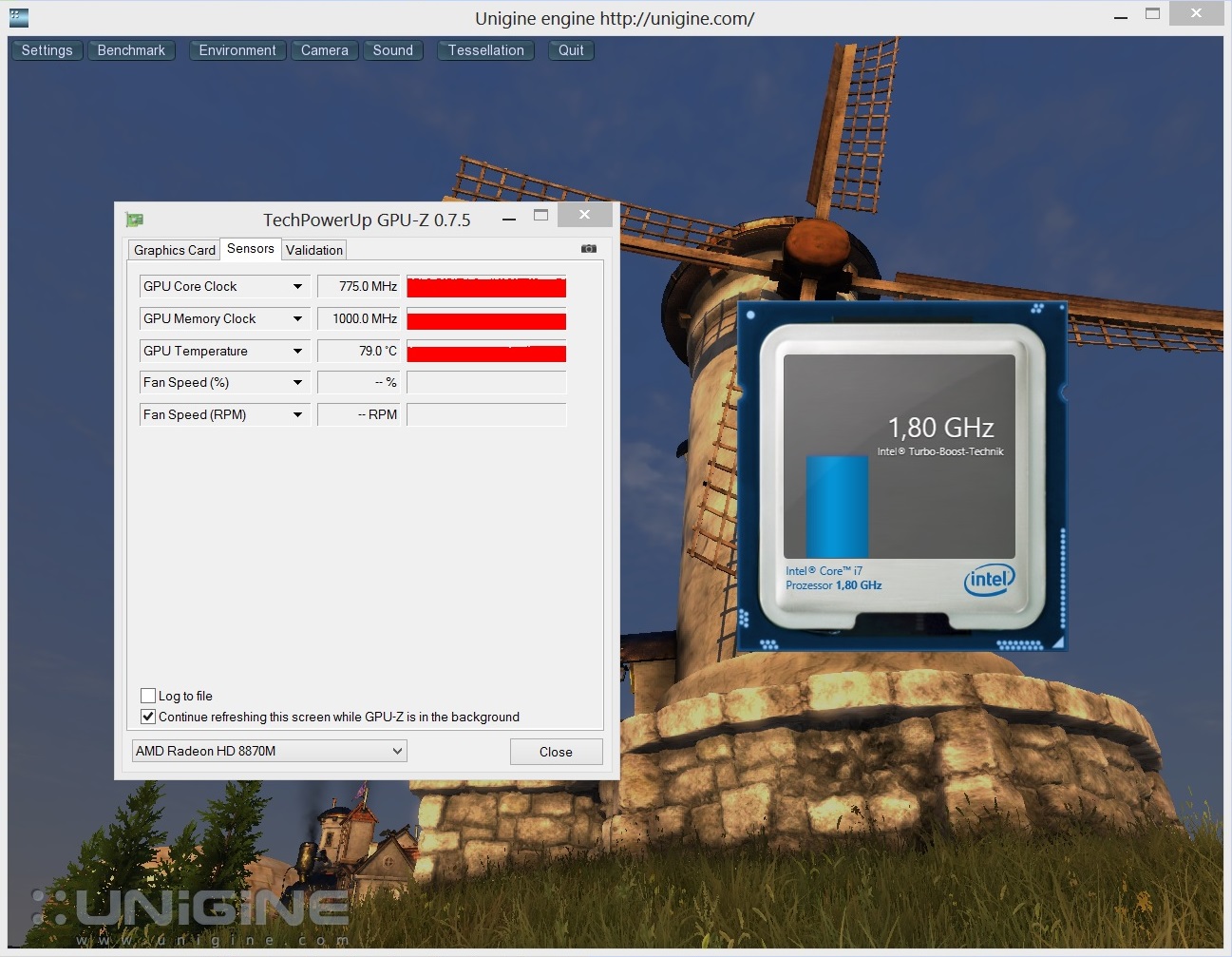Click the Unigine window title bar icon

pyautogui.click(x=18, y=17)
